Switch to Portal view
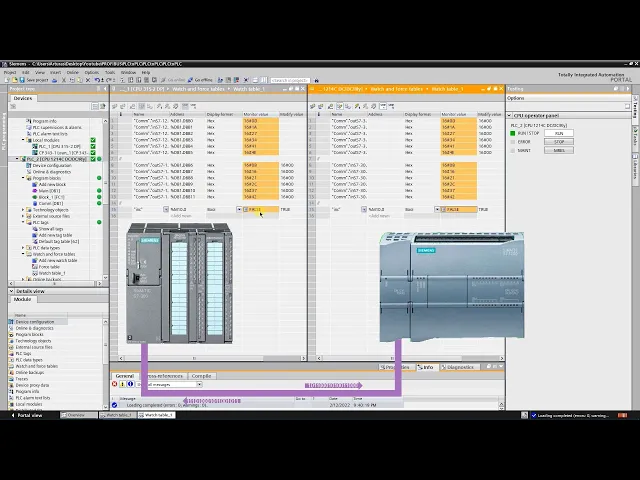The width and height of the screenshot is (640, 480). pos(27,415)
